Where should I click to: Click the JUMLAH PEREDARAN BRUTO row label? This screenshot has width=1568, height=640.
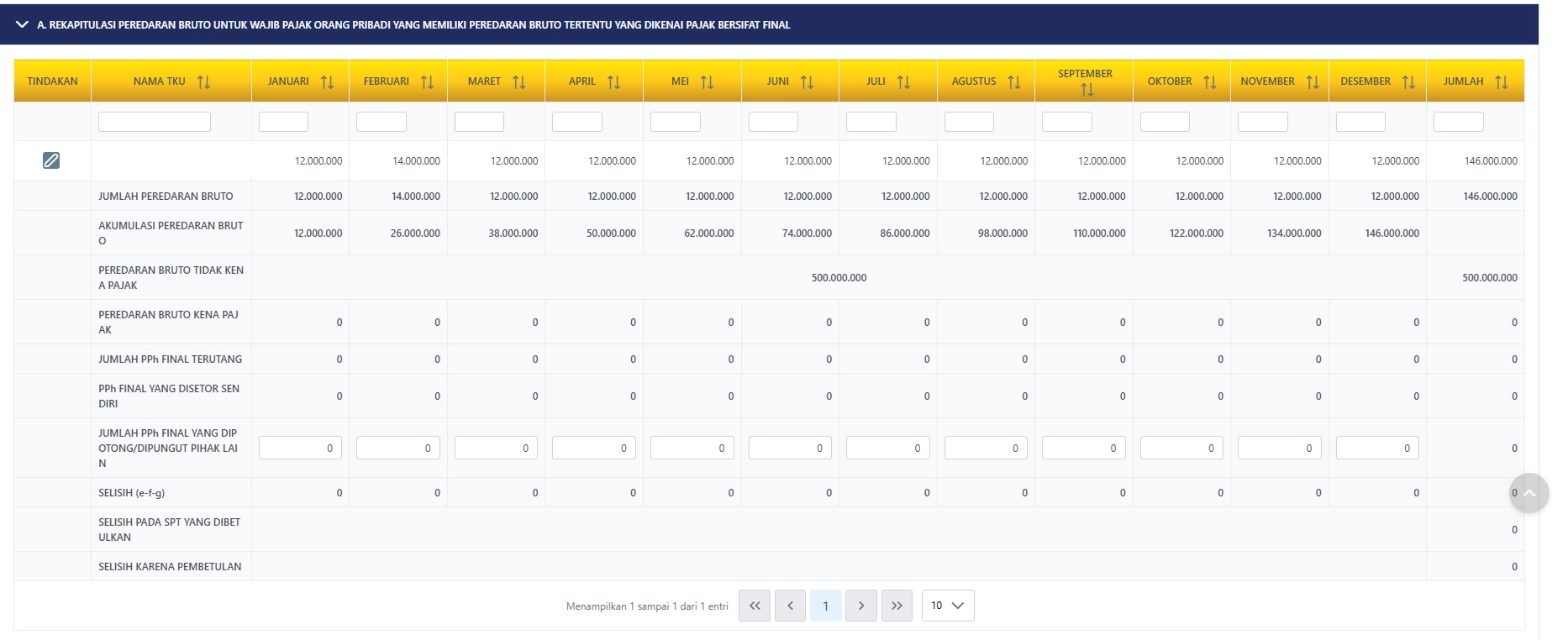pos(166,196)
